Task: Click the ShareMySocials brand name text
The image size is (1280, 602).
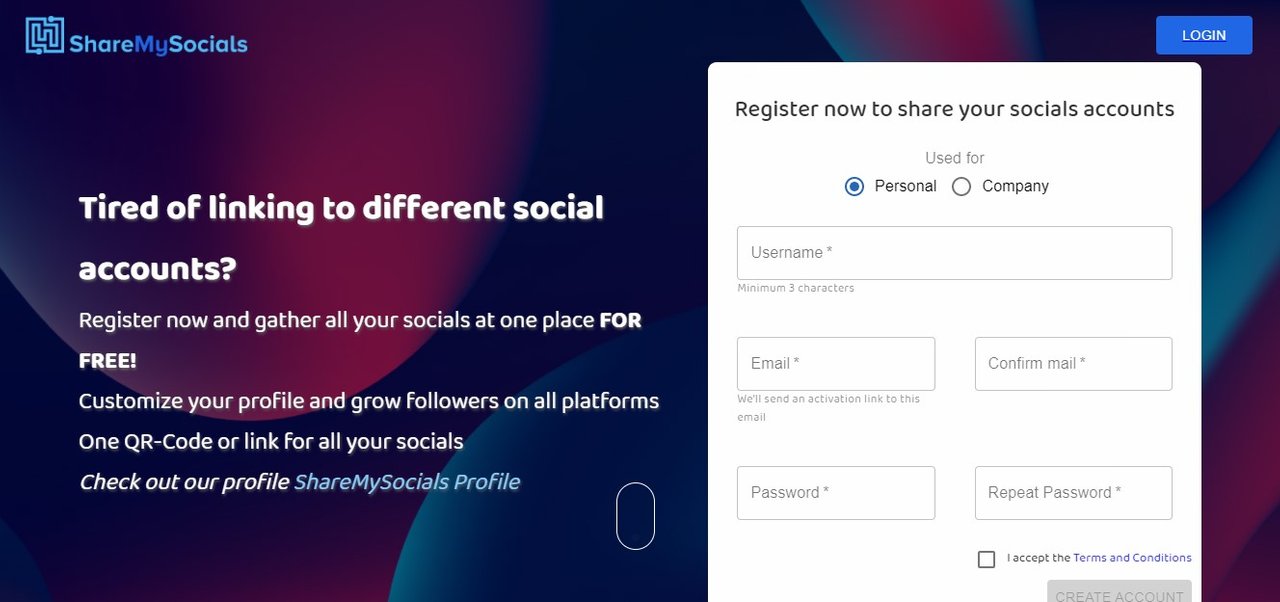Action: coord(158,43)
